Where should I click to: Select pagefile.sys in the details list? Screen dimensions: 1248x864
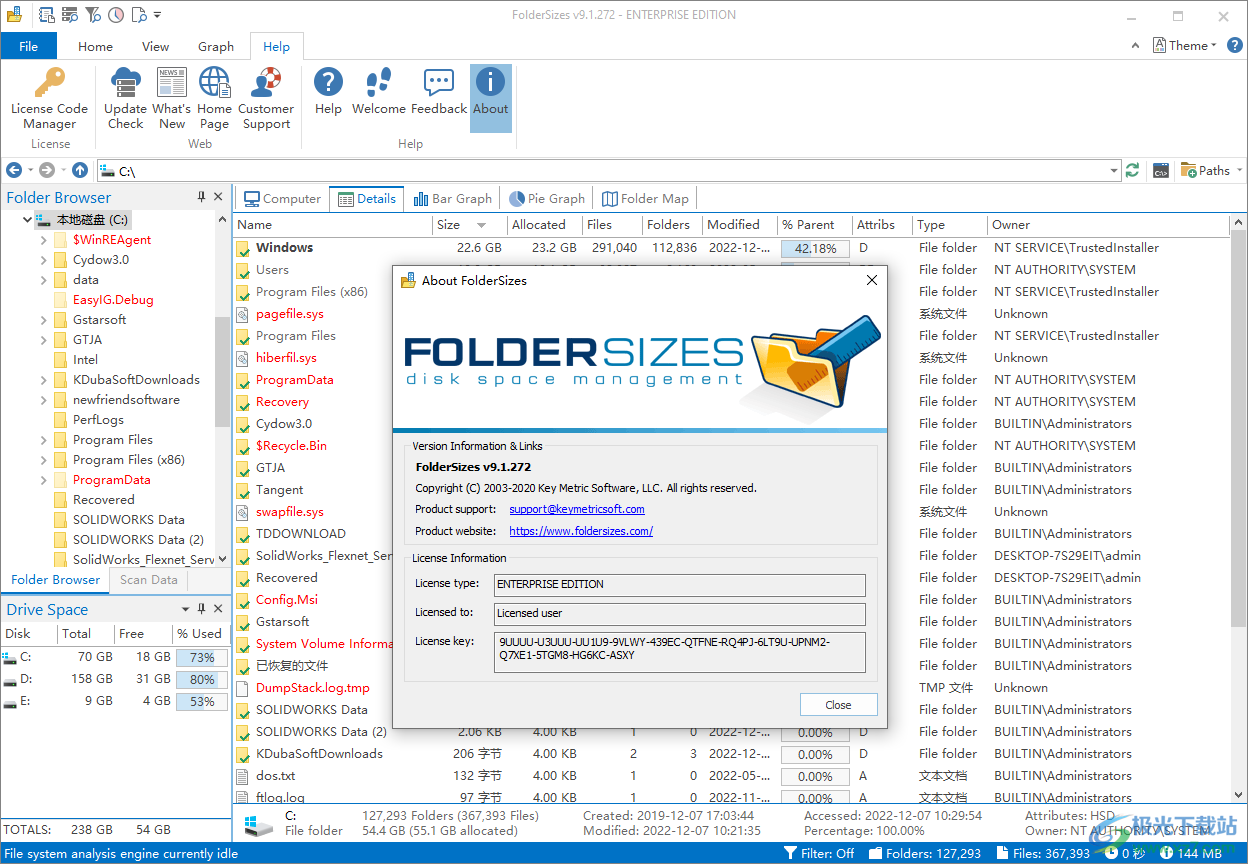point(289,313)
